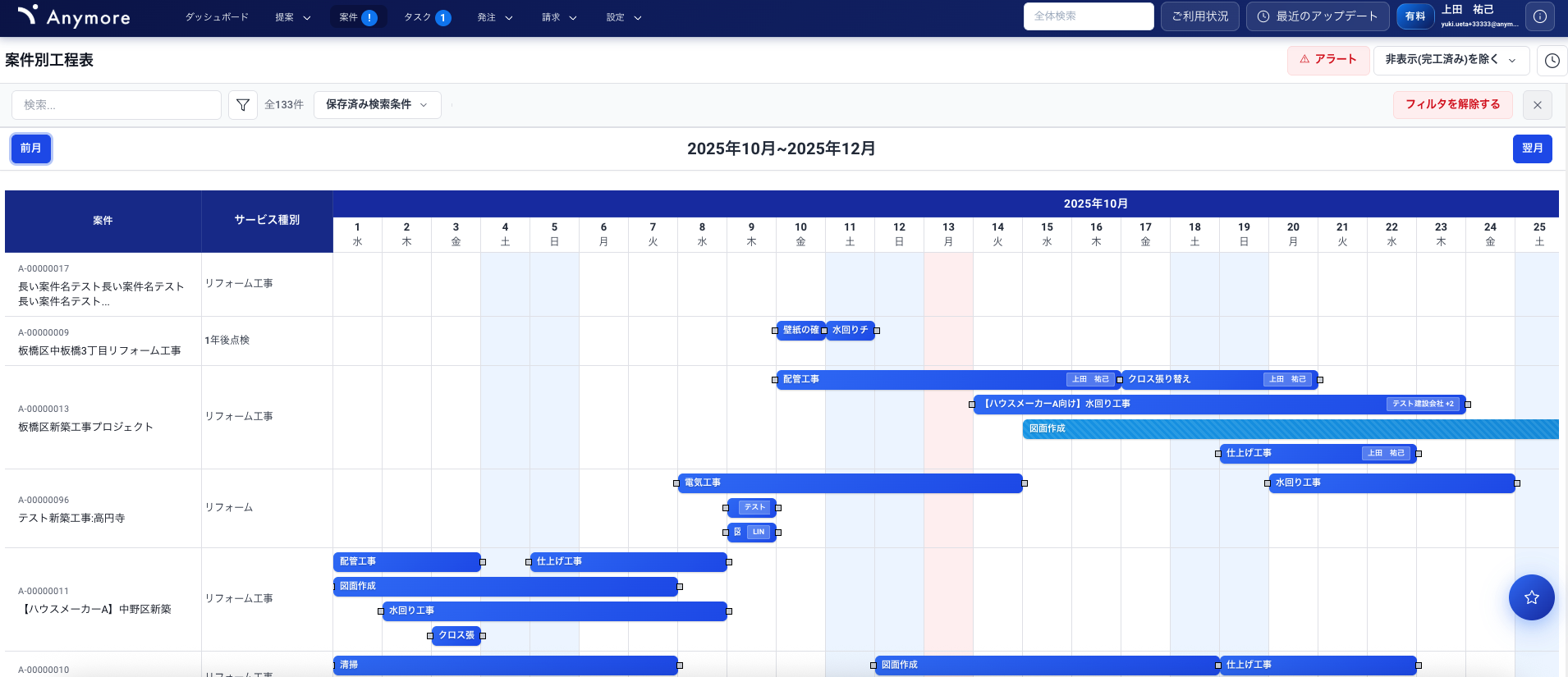
Task: Open the アラート warning button
Action: pyautogui.click(x=1327, y=60)
